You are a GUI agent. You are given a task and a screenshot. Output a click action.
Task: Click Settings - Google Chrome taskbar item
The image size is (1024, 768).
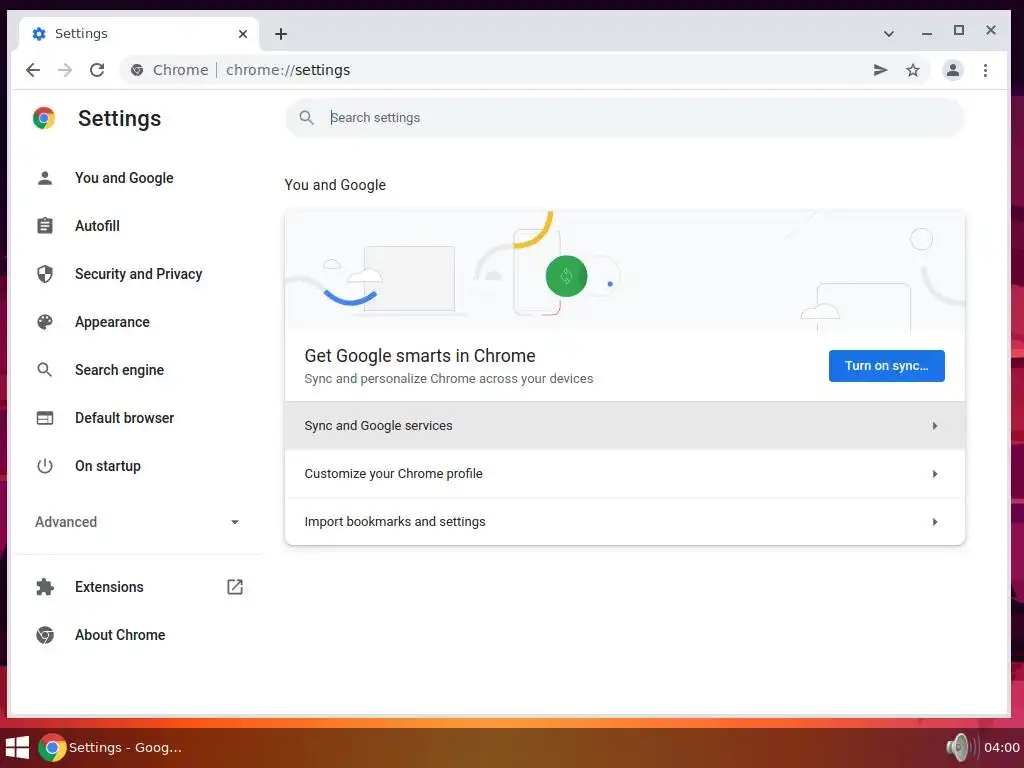pos(110,747)
